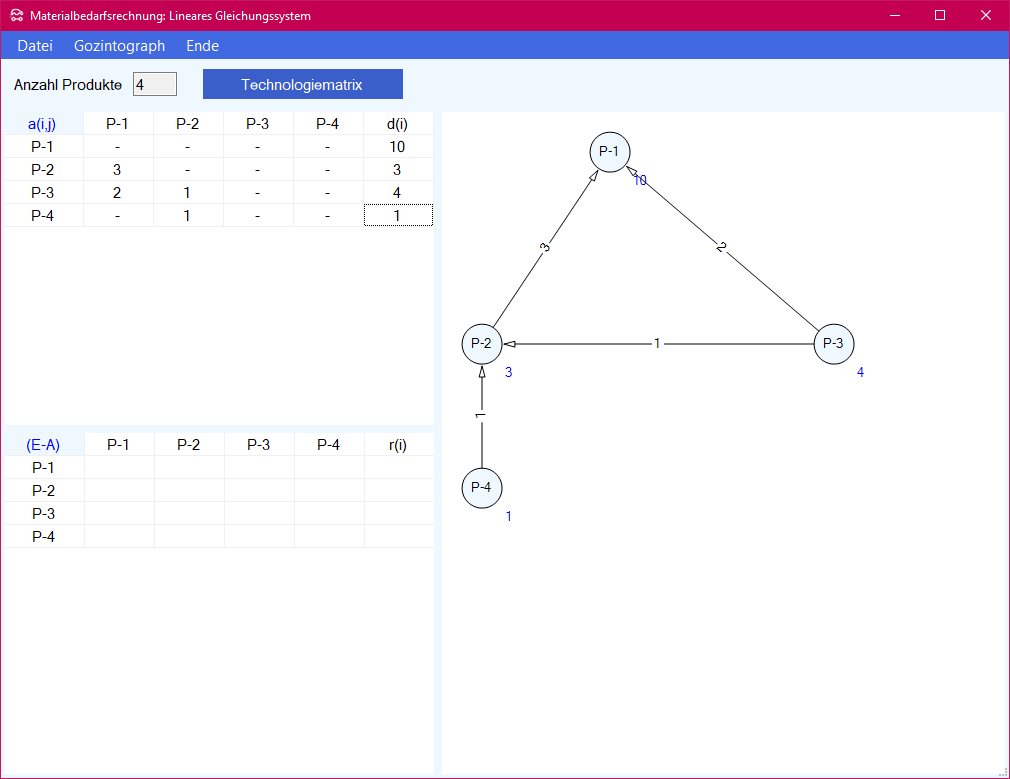Image resolution: width=1010 pixels, height=779 pixels.
Task: Open the Gozintograph menu
Action: tap(119, 46)
